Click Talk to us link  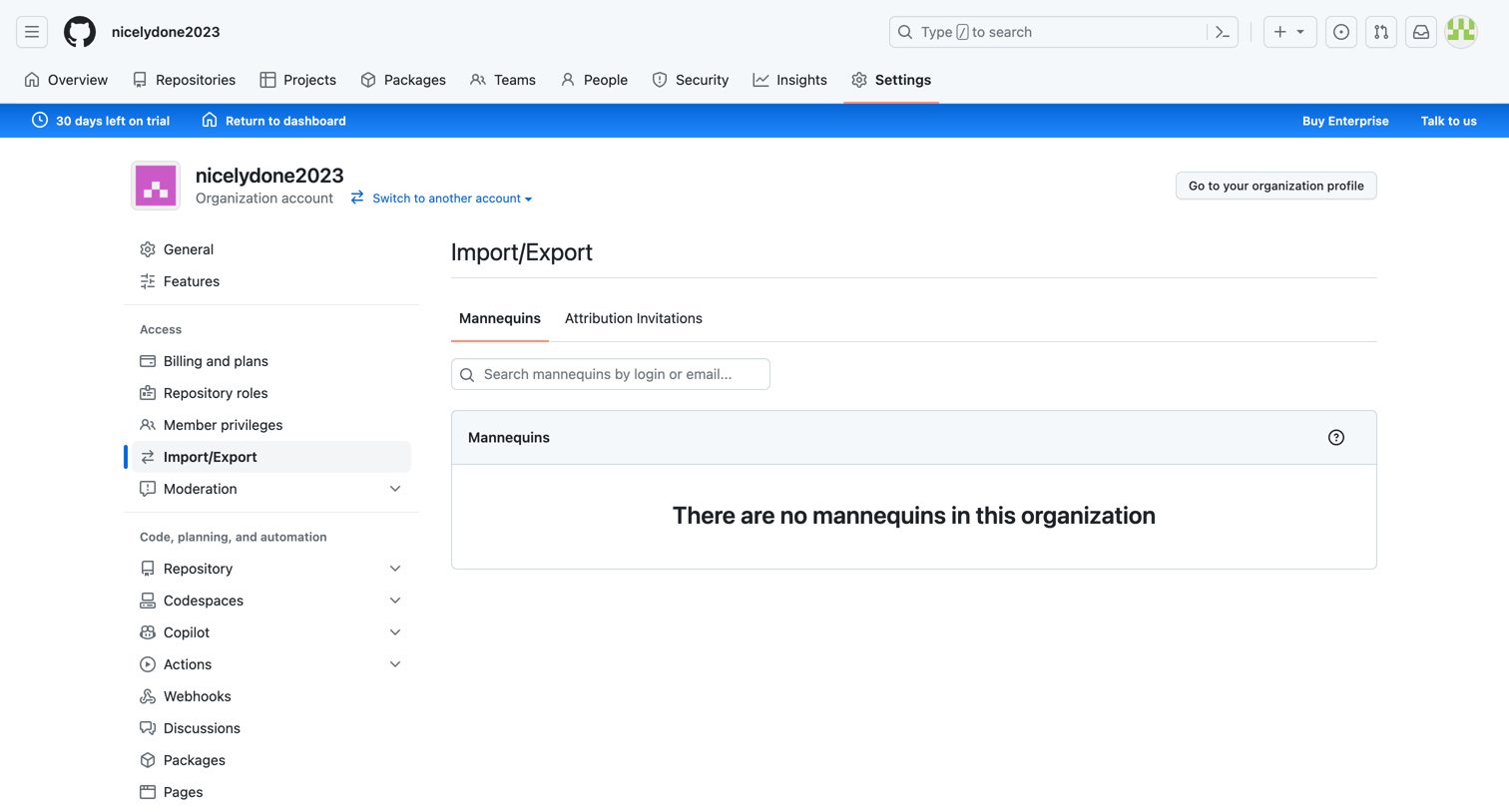(x=1448, y=121)
